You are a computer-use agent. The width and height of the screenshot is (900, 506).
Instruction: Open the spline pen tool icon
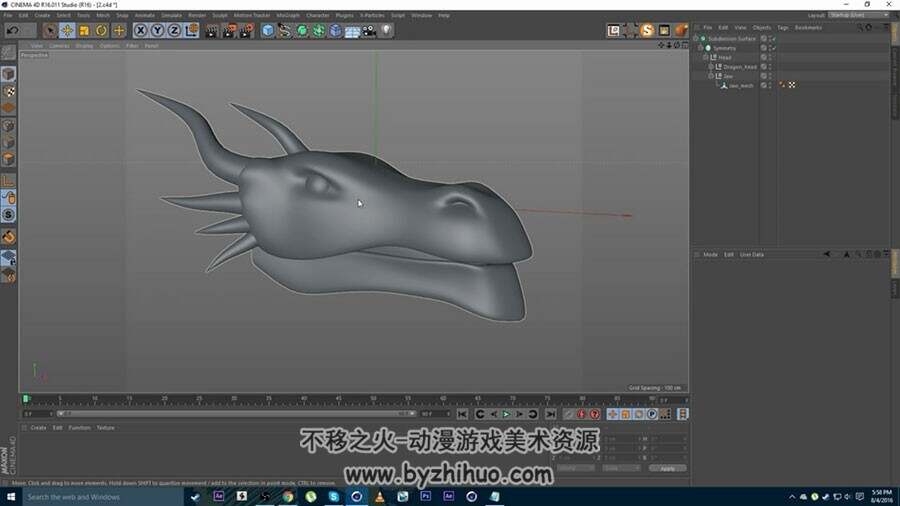pos(285,30)
